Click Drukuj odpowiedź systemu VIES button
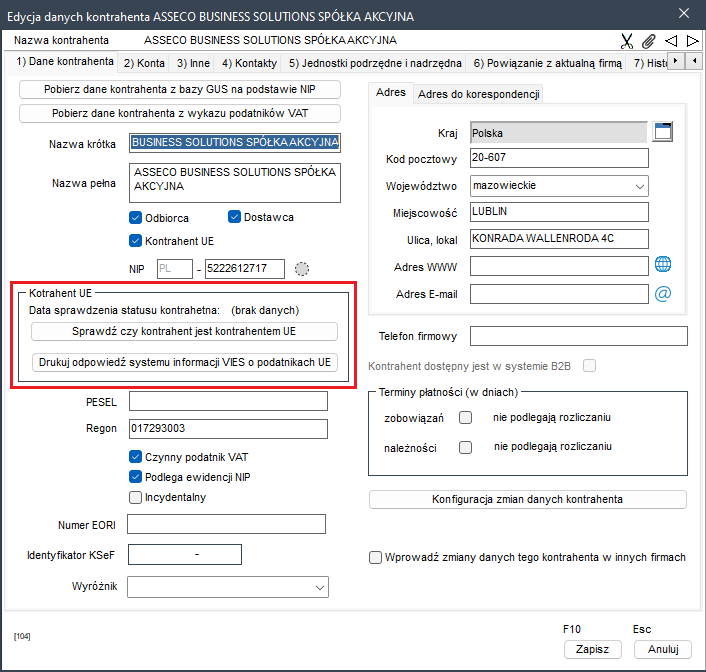The image size is (706, 672). pyautogui.click(x=184, y=363)
